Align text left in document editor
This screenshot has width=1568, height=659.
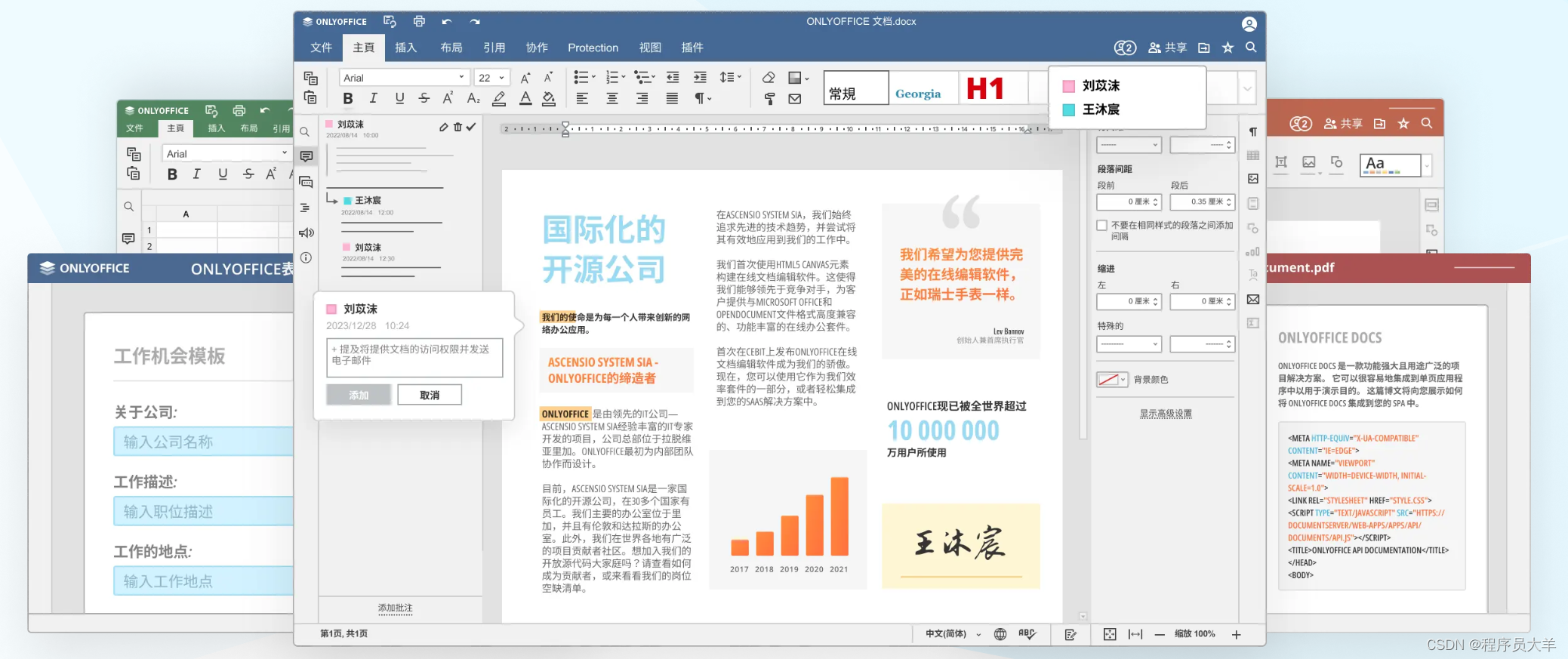582,98
